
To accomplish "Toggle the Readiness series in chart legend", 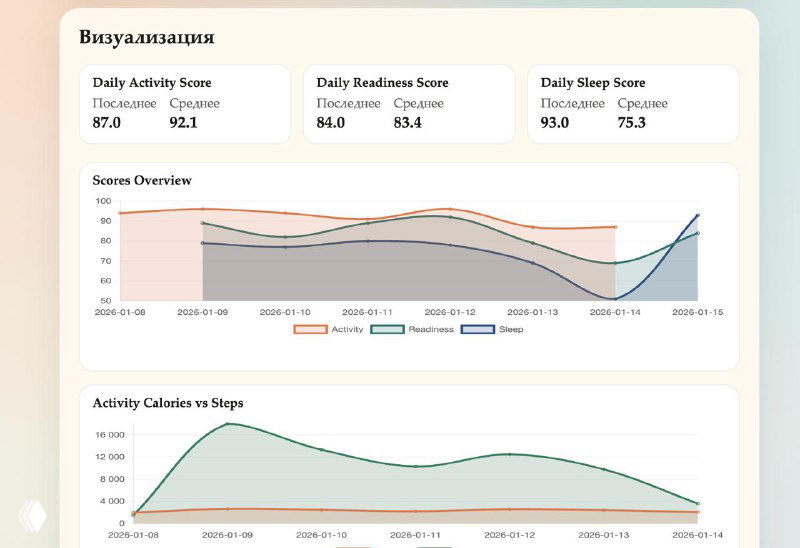I will point(430,329).
